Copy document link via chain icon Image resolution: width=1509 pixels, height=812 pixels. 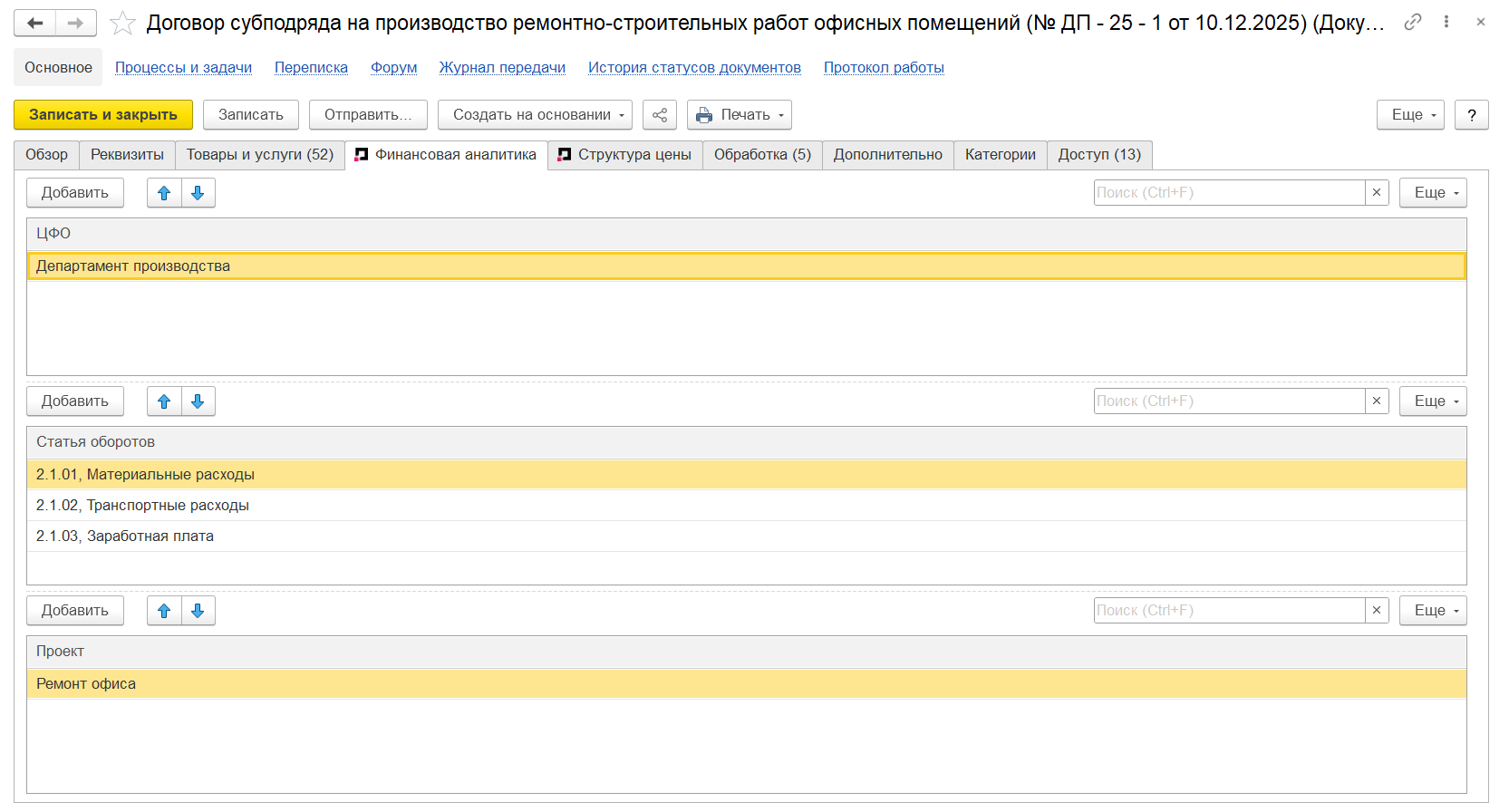pyautogui.click(x=1412, y=23)
